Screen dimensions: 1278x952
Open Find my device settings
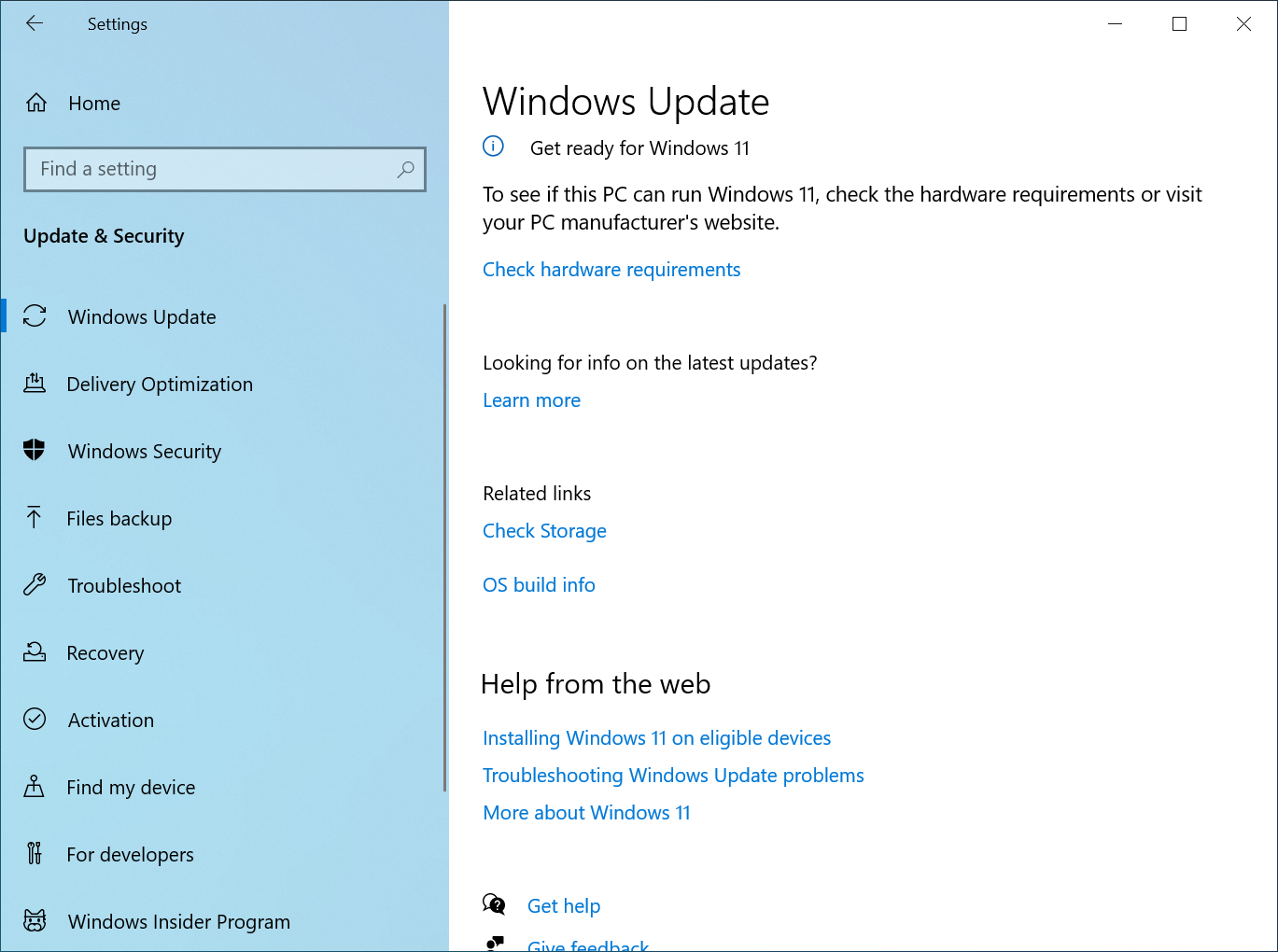[x=224, y=787]
